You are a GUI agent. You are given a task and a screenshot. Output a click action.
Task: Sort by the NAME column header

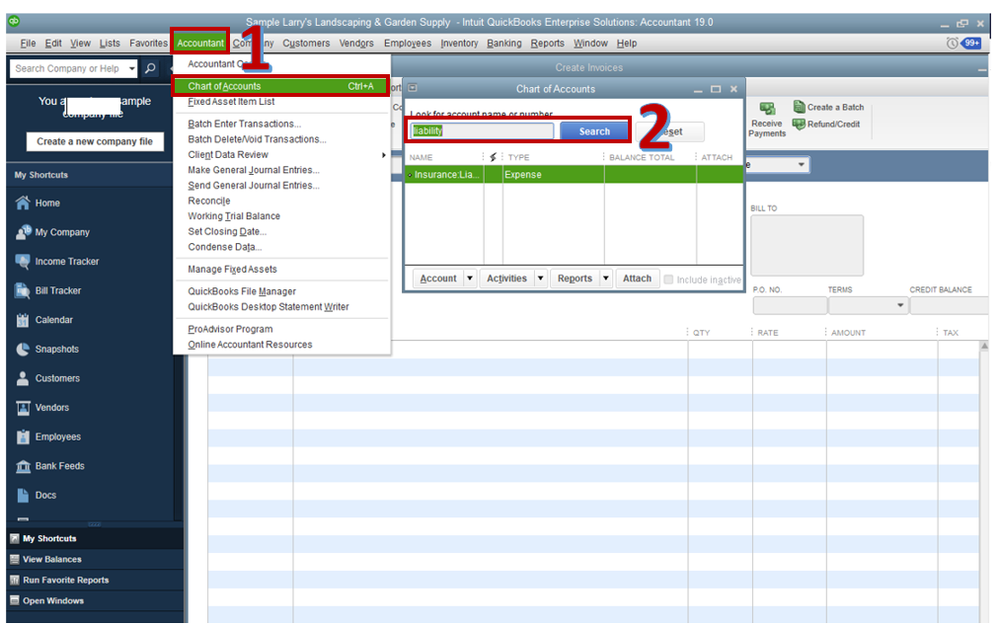pyautogui.click(x=420, y=157)
